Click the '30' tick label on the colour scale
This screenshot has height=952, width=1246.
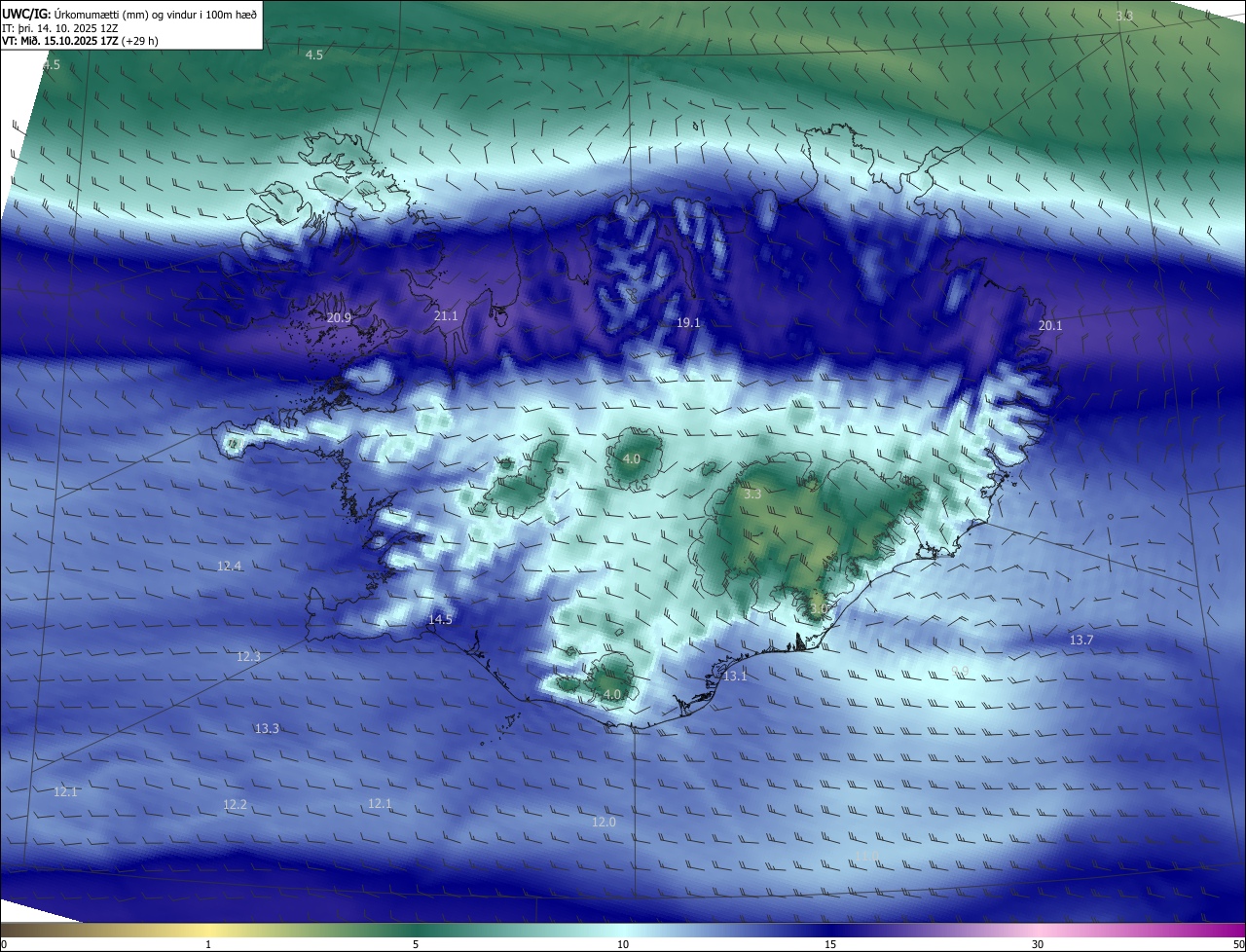tap(1038, 944)
